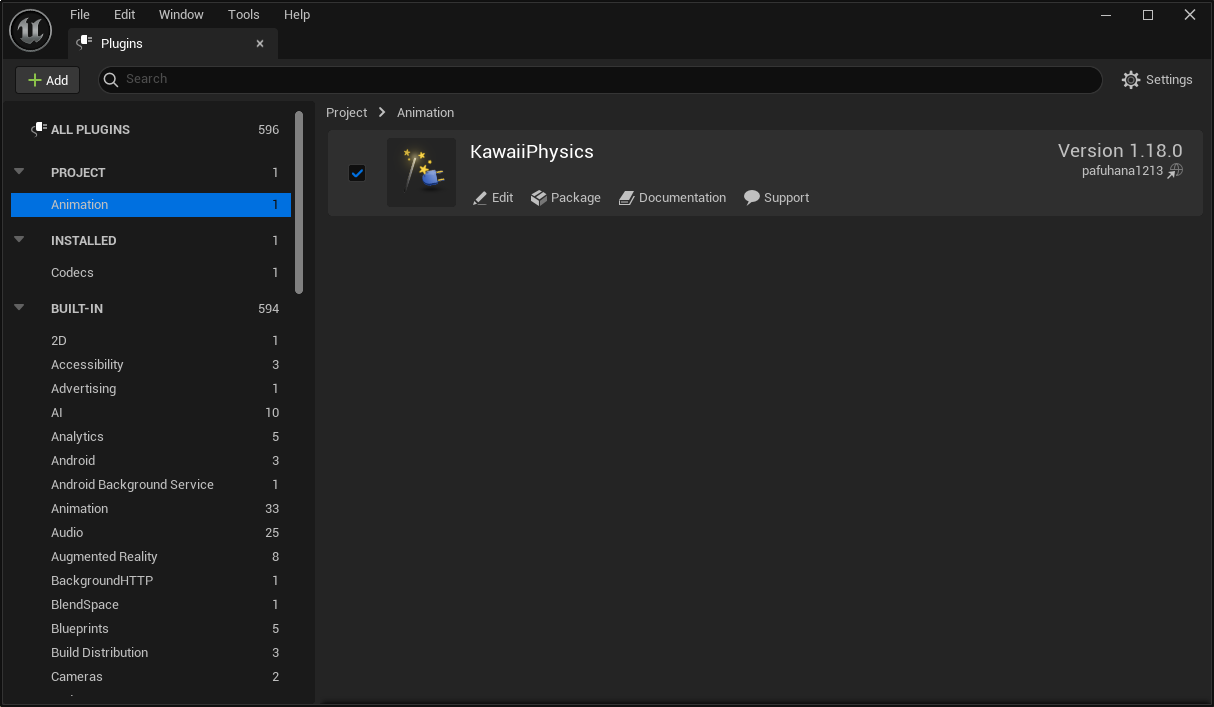The width and height of the screenshot is (1214, 707).
Task: Click the pafuhana1213 author link
Action: click(x=1122, y=171)
